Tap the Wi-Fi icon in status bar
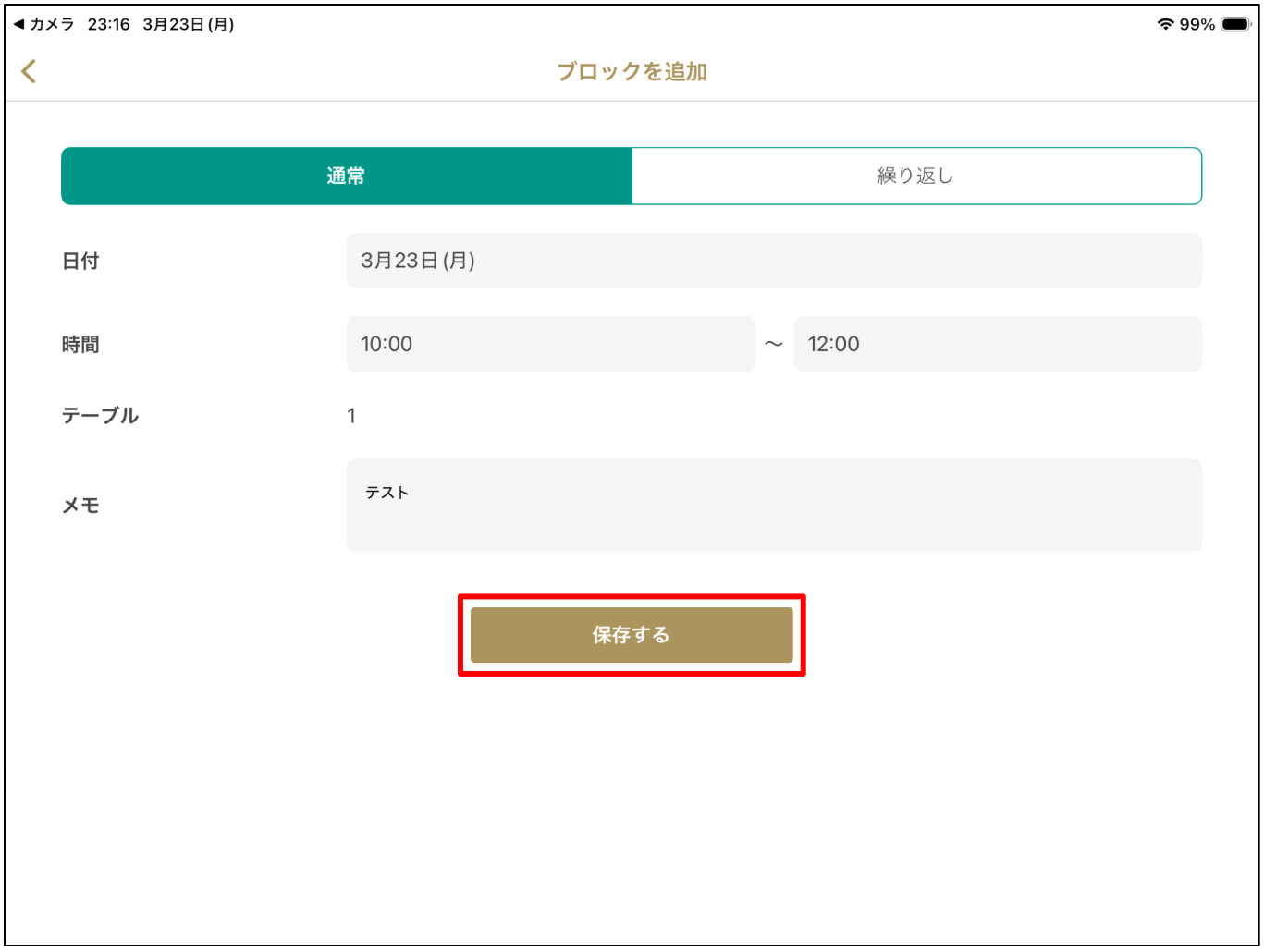The height and width of the screenshot is (952, 1264). pos(1165,25)
